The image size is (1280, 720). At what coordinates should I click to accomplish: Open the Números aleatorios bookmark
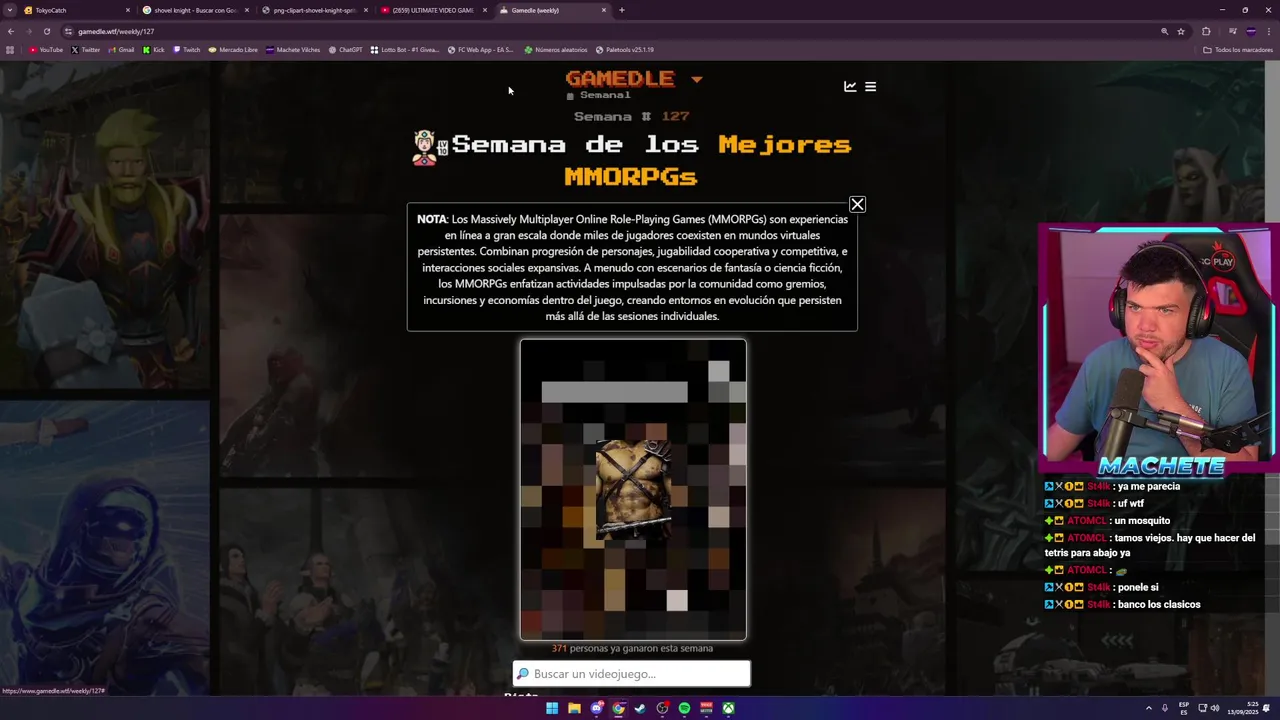pyautogui.click(x=556, y=50)
